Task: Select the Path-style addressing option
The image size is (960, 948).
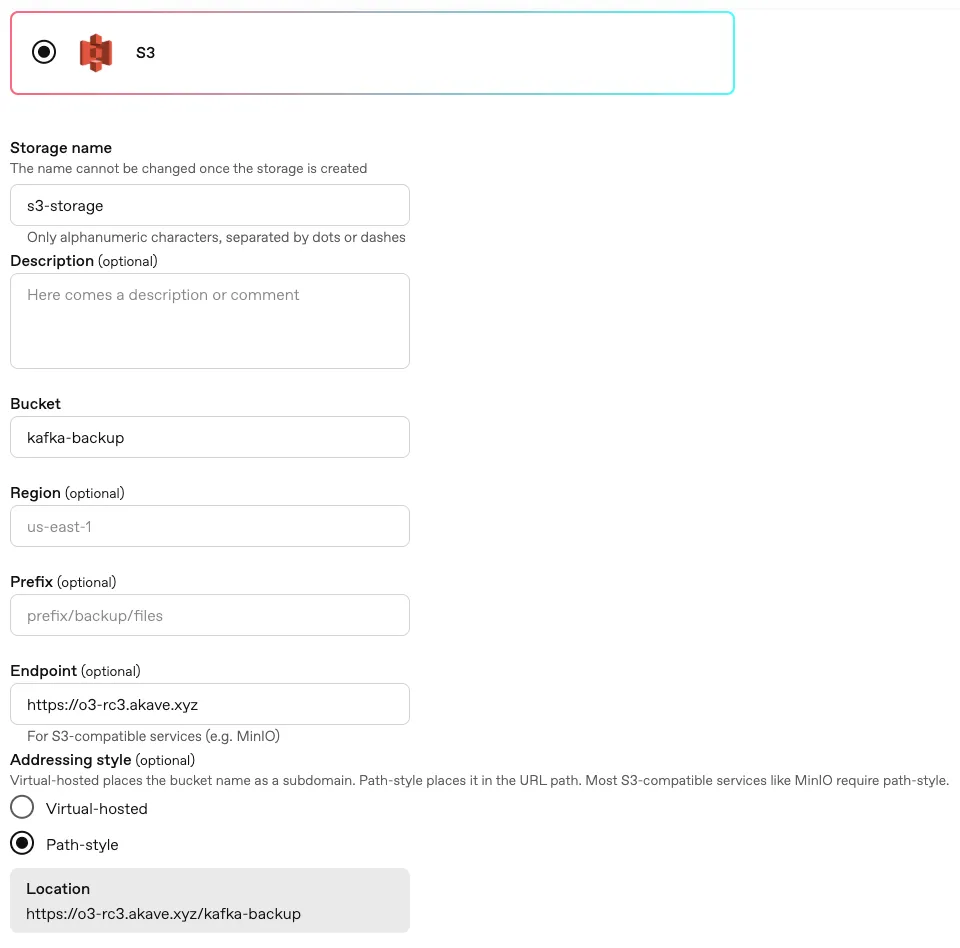Action: (22, 843)
